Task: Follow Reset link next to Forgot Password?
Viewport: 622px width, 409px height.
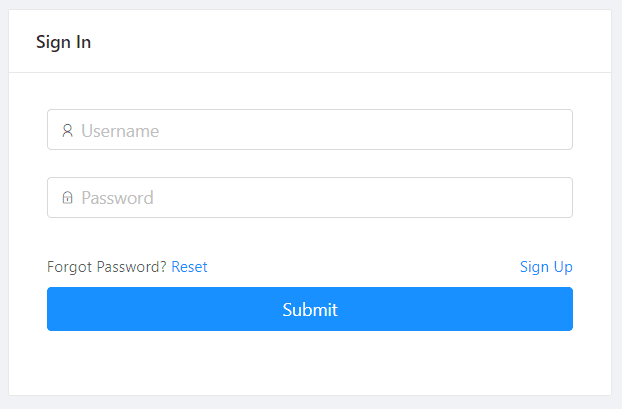Action: tap(189, 267)
